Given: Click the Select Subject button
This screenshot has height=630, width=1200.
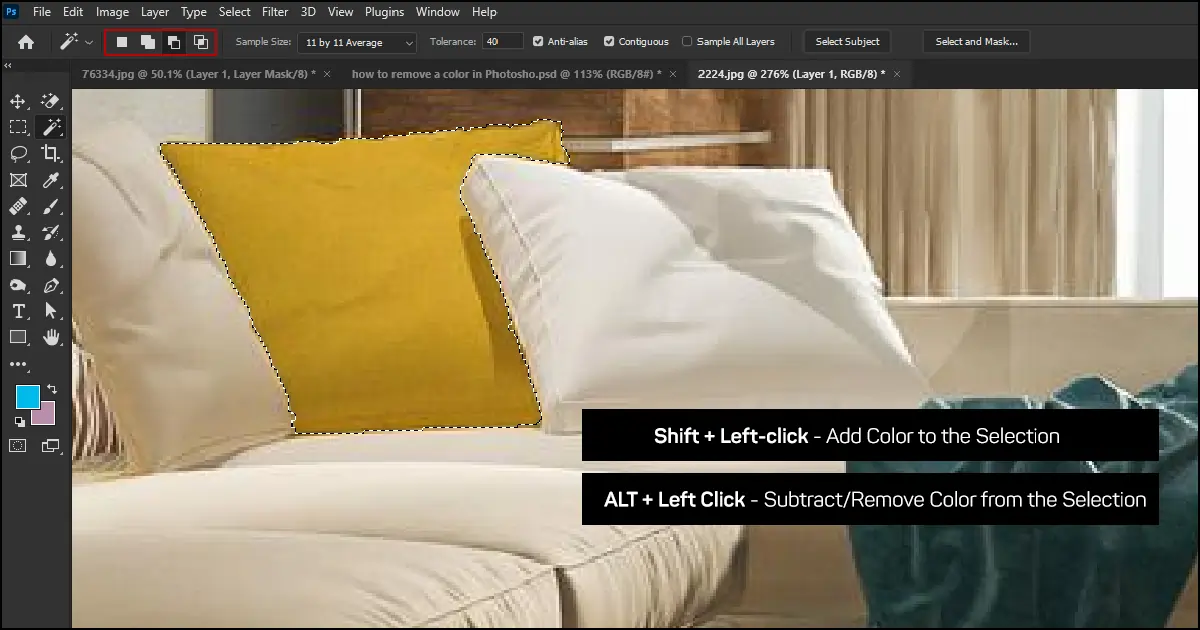Looking at the screenshot, I should pos(847,41).
